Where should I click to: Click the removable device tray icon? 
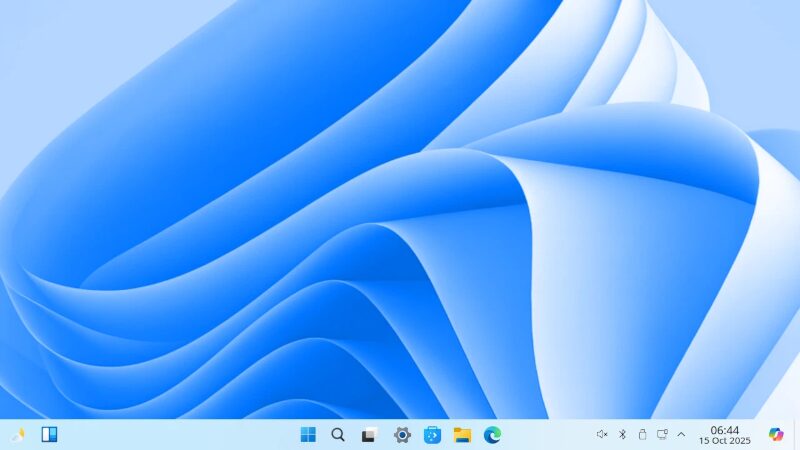(x=642, y=434)
